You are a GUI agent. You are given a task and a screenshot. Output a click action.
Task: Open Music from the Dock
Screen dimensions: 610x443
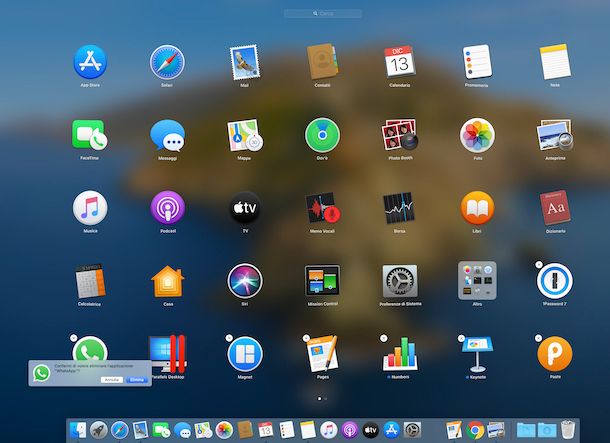click(329, 430)
